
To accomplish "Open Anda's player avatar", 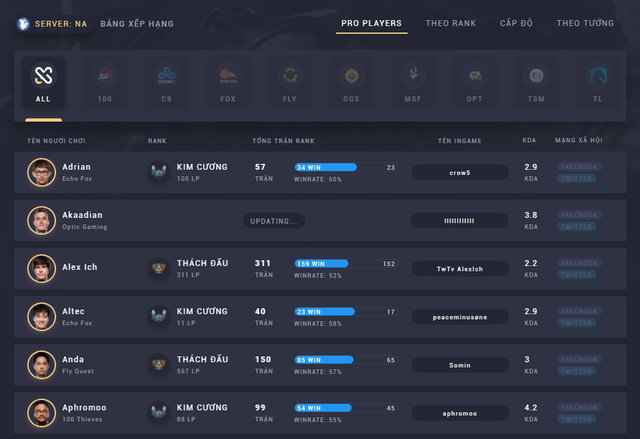I will point(42,365).
